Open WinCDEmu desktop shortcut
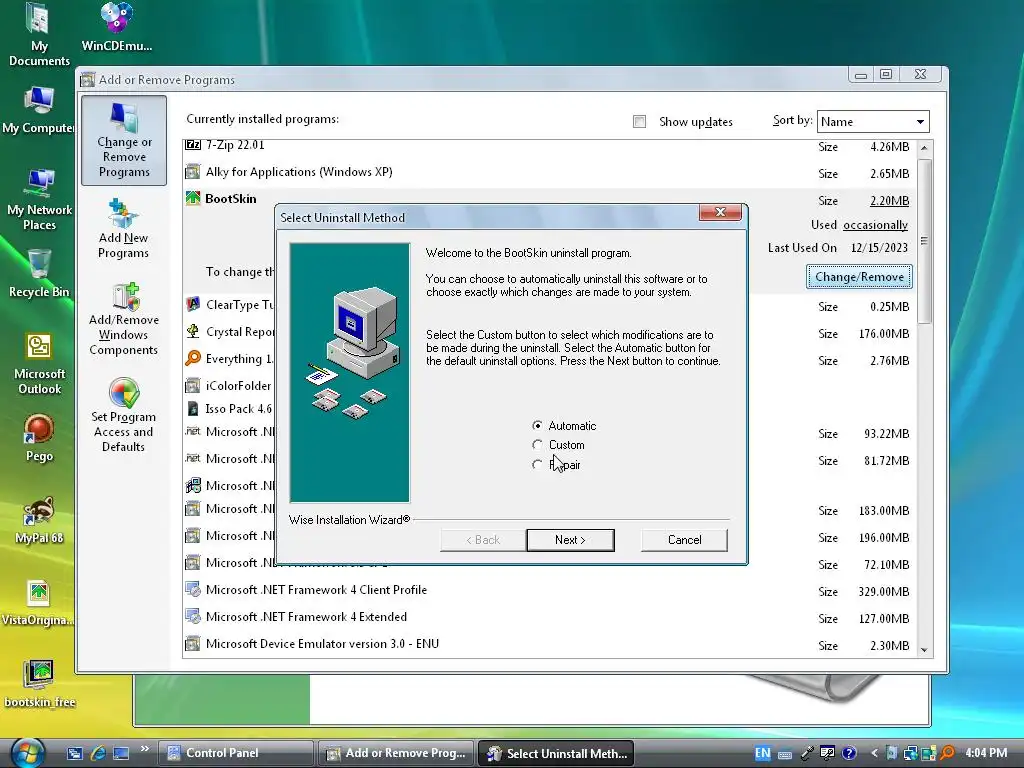1024x768 pixels. pyautogui.click(x=117, y=27)
